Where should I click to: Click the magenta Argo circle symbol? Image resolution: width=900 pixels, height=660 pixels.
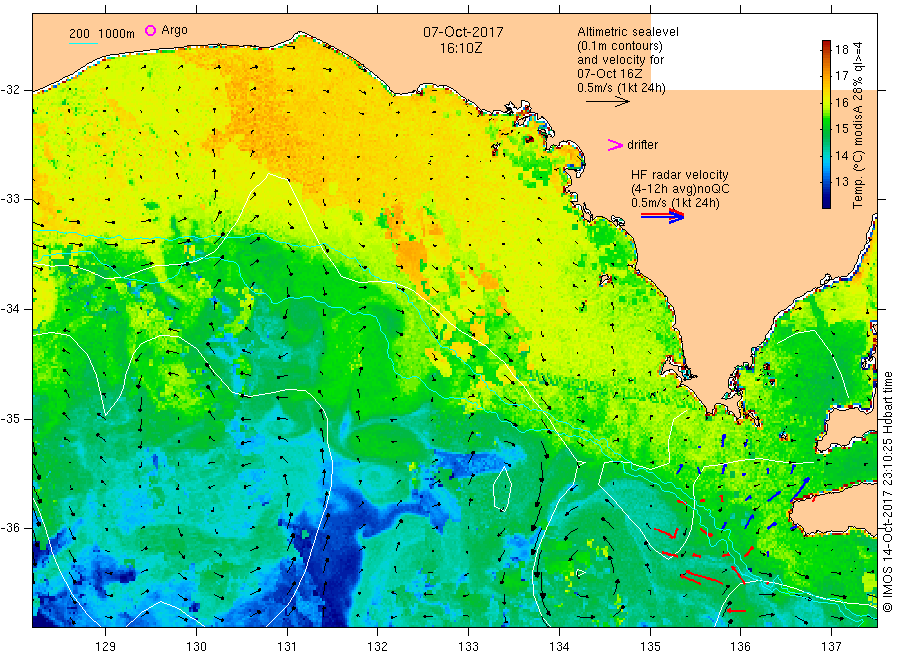150,30
